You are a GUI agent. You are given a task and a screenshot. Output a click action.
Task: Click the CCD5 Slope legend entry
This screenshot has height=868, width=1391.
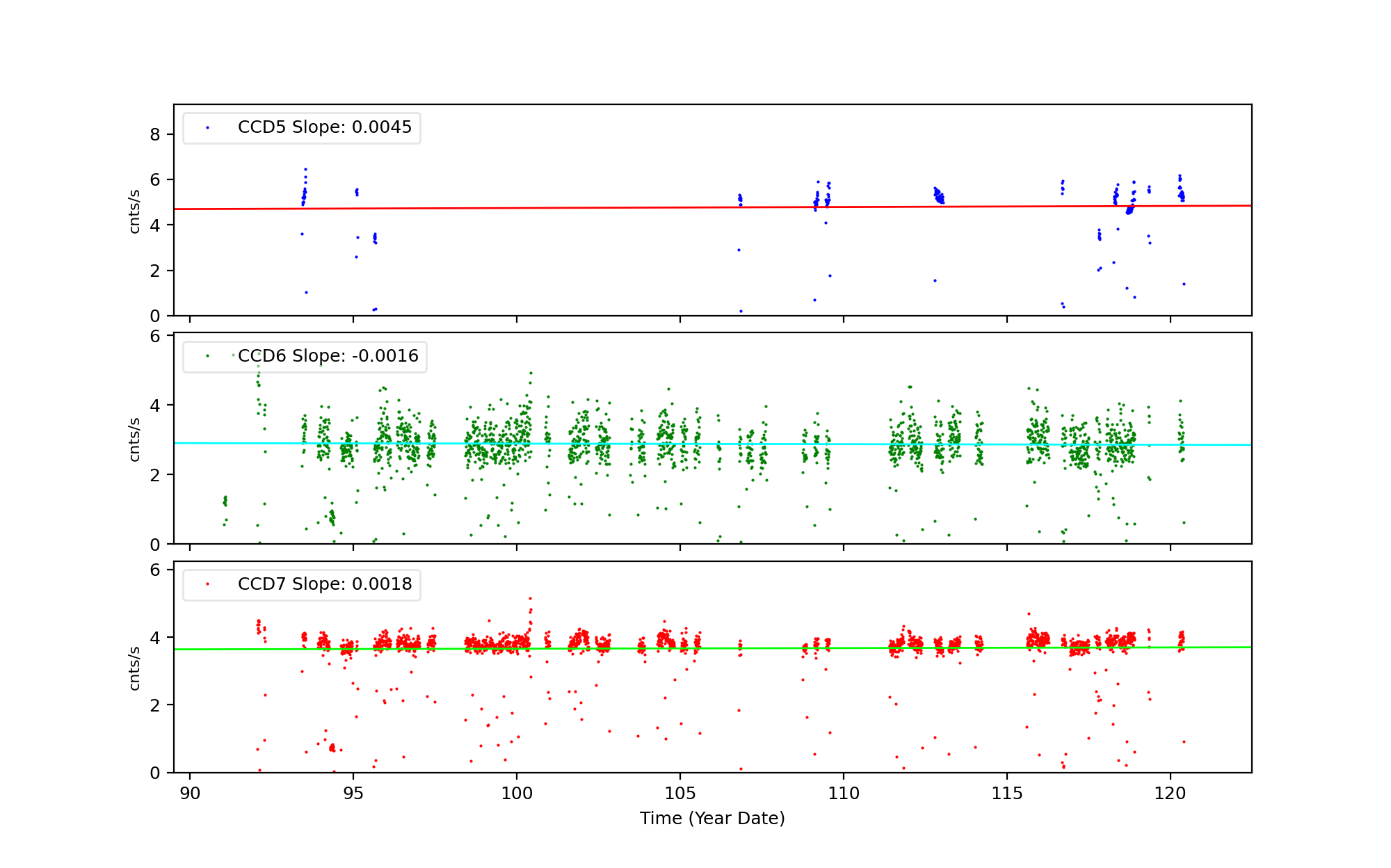pos(324,127)
